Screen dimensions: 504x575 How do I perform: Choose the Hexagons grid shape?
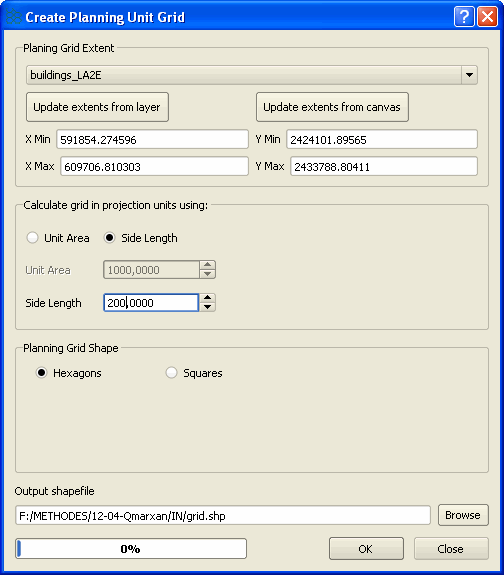[x=41, y=373]
